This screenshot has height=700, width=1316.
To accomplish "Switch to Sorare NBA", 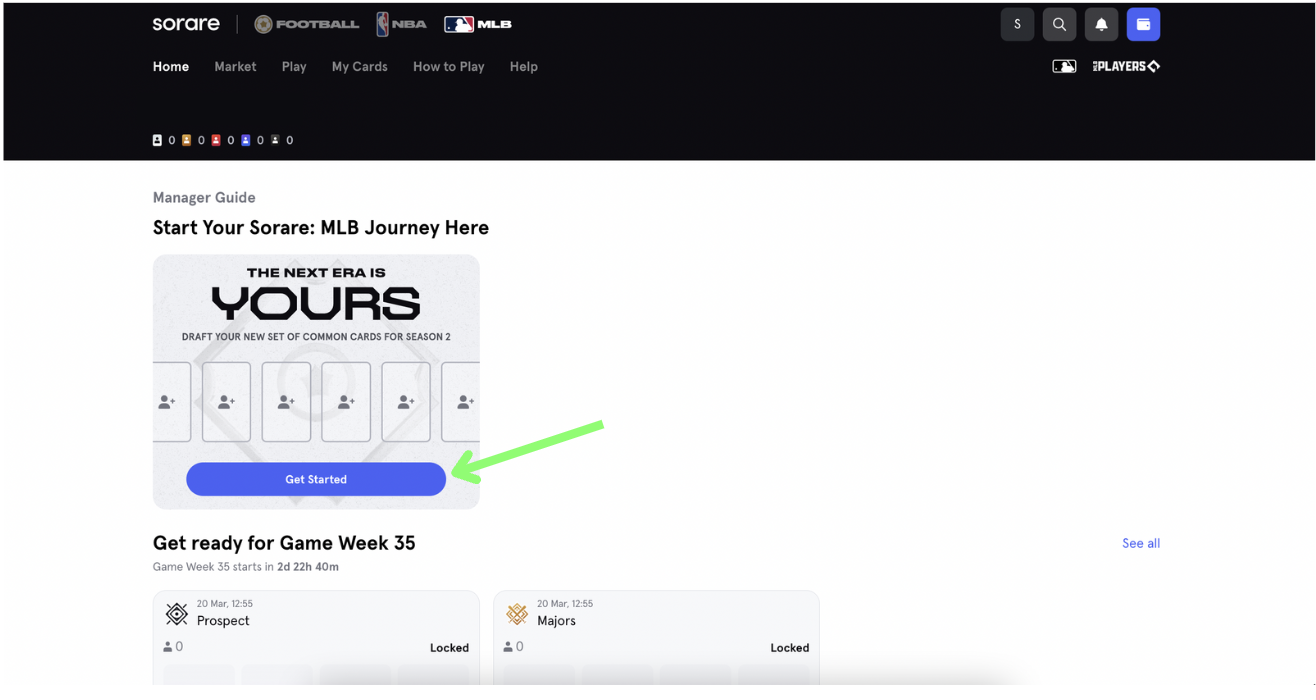I will coord(402,24).
